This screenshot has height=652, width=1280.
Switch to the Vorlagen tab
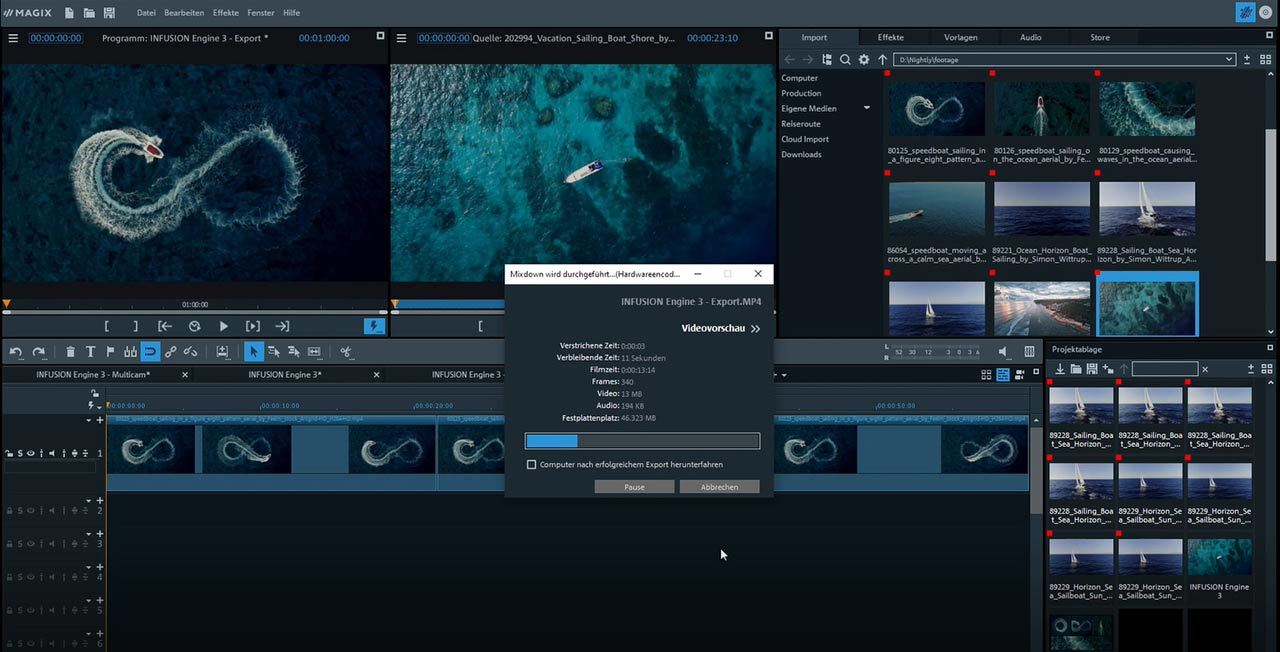pyautogui.click(x=961, y=38)
